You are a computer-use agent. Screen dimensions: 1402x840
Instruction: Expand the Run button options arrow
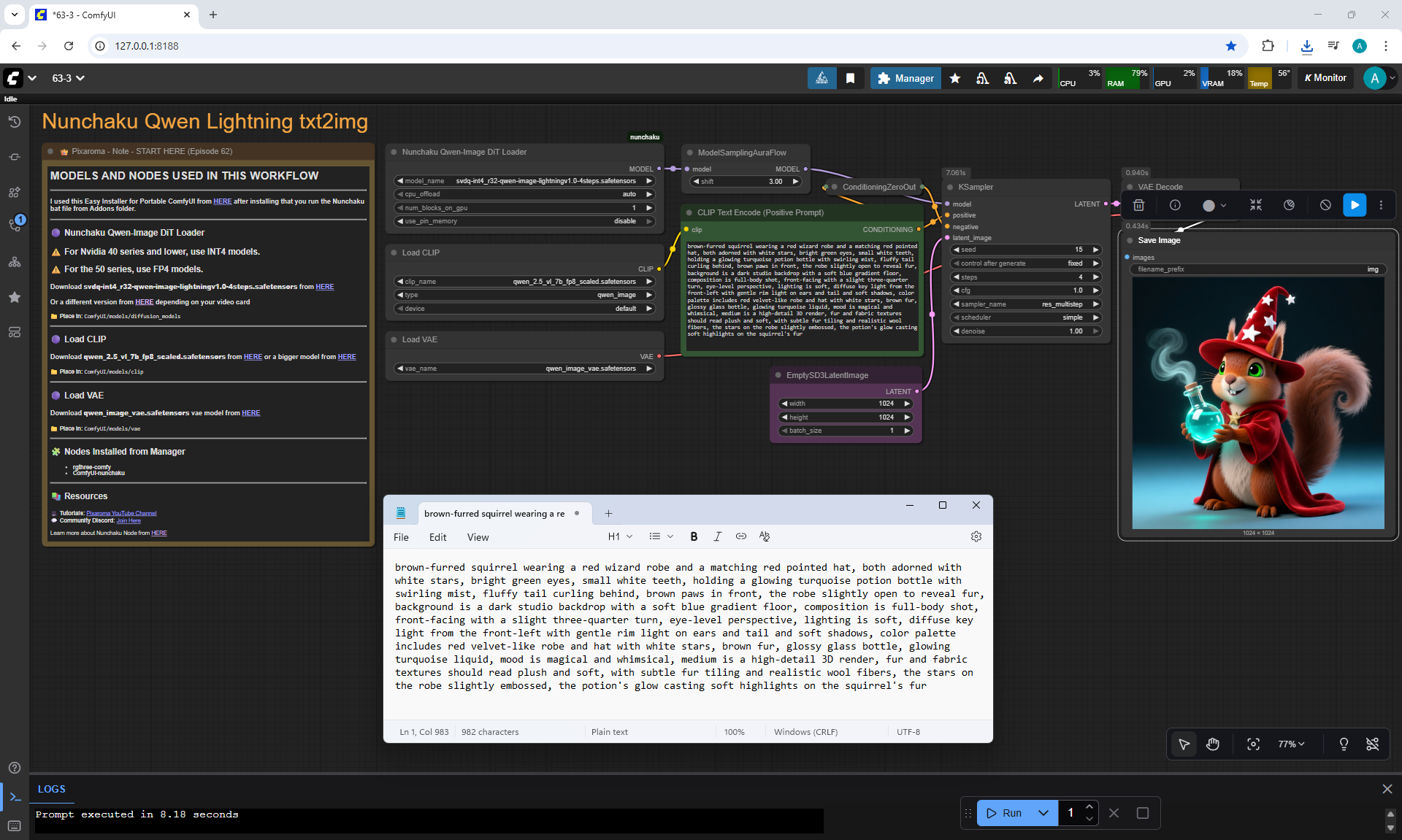pos(1043,813)
